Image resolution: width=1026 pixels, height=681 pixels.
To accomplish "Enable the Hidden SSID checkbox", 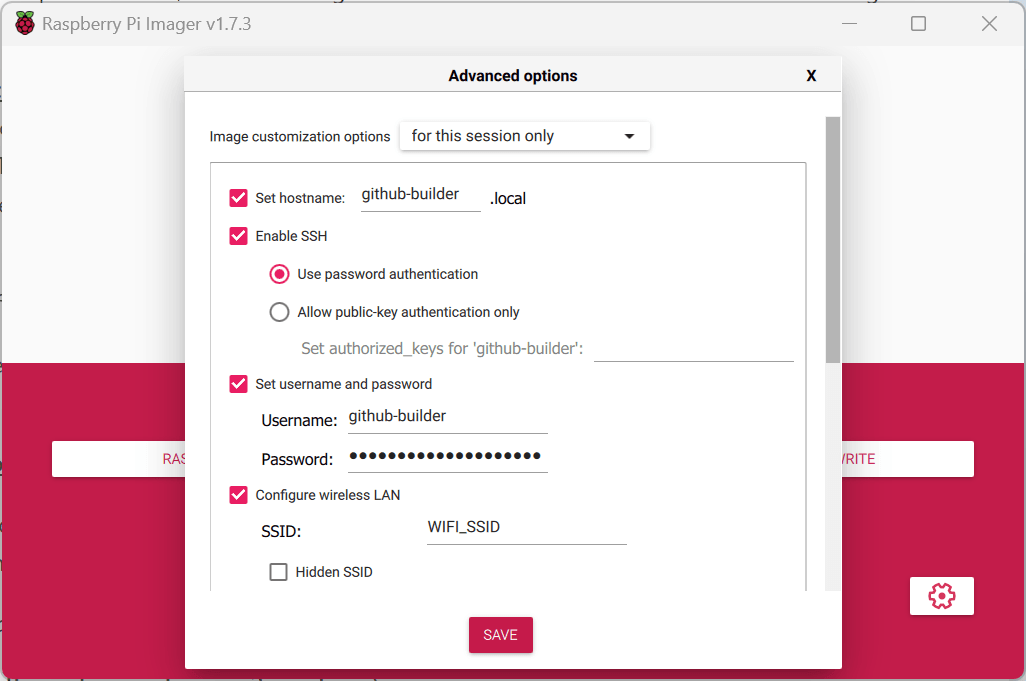I will pos(278,571).
